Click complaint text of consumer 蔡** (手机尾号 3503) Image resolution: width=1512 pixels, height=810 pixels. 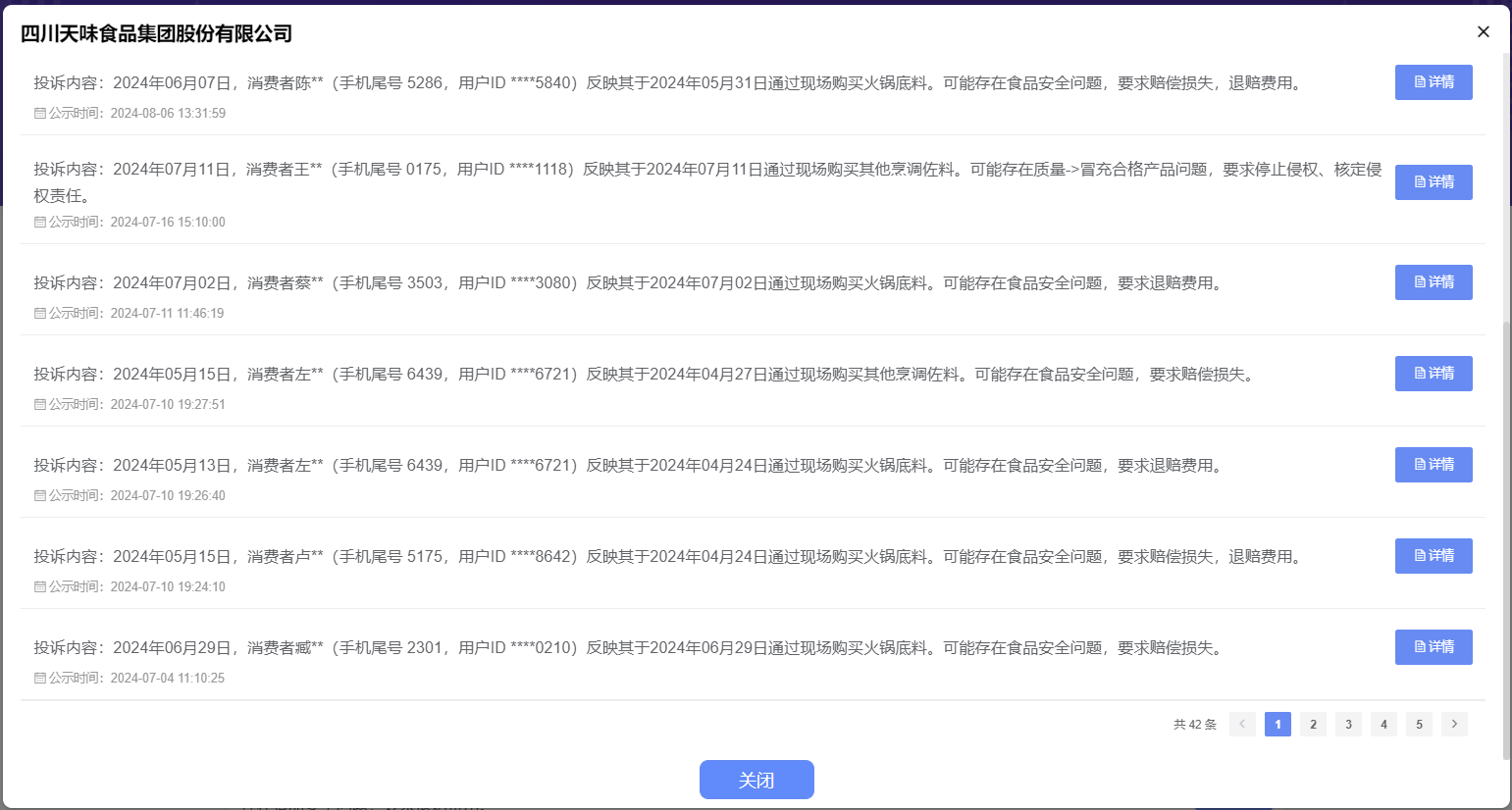point(631,283)
